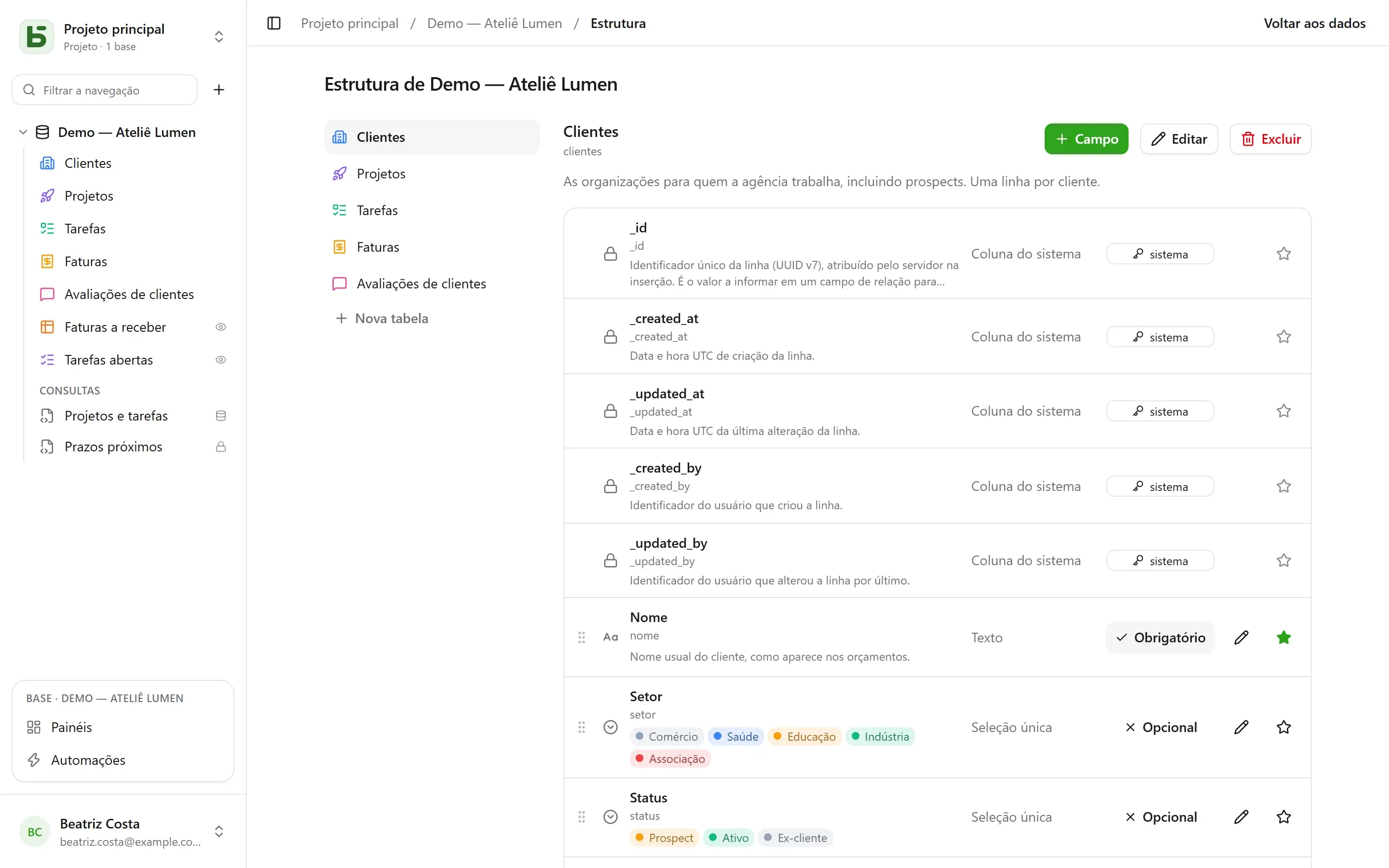
Task: Click the Editar button
Action: [1179, 139]
